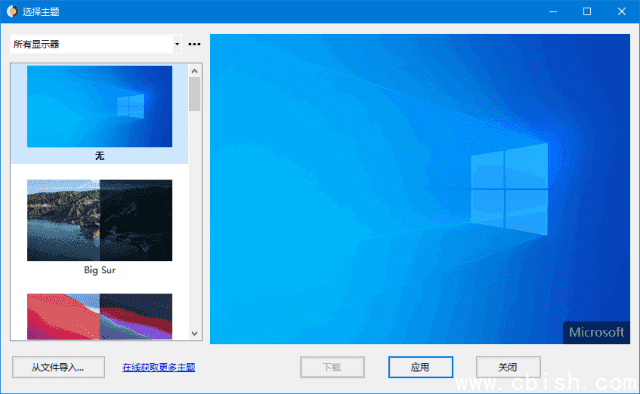Click the large wallpaper preview image
This screenshot has height=394, width=640.
tap(420, 189)
